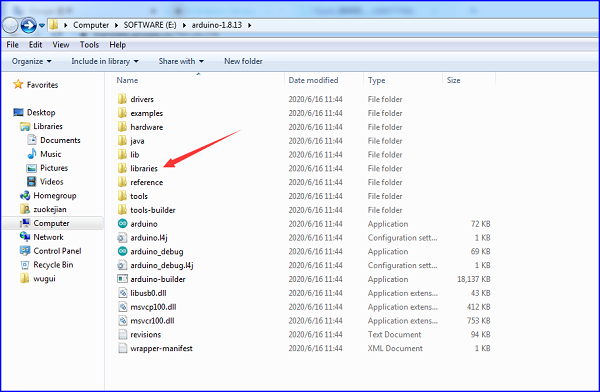
Task: Expand arrow before Computer breadcrumb
Action: coord(65,25)
